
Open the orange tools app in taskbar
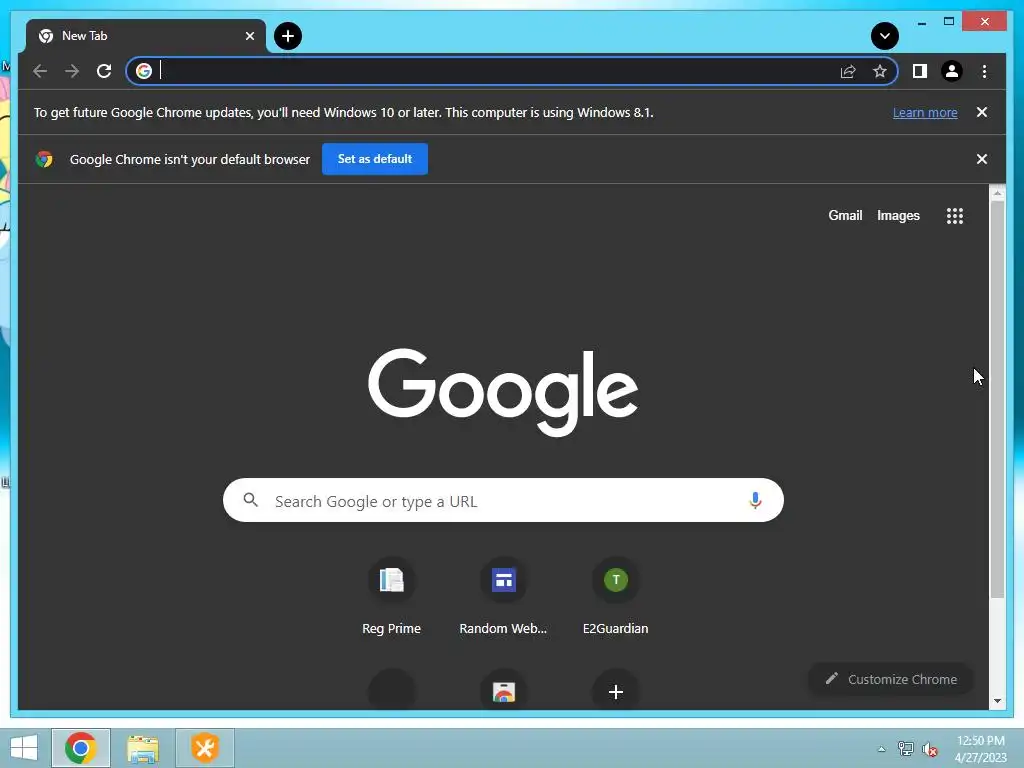click(x=204, y=748)
